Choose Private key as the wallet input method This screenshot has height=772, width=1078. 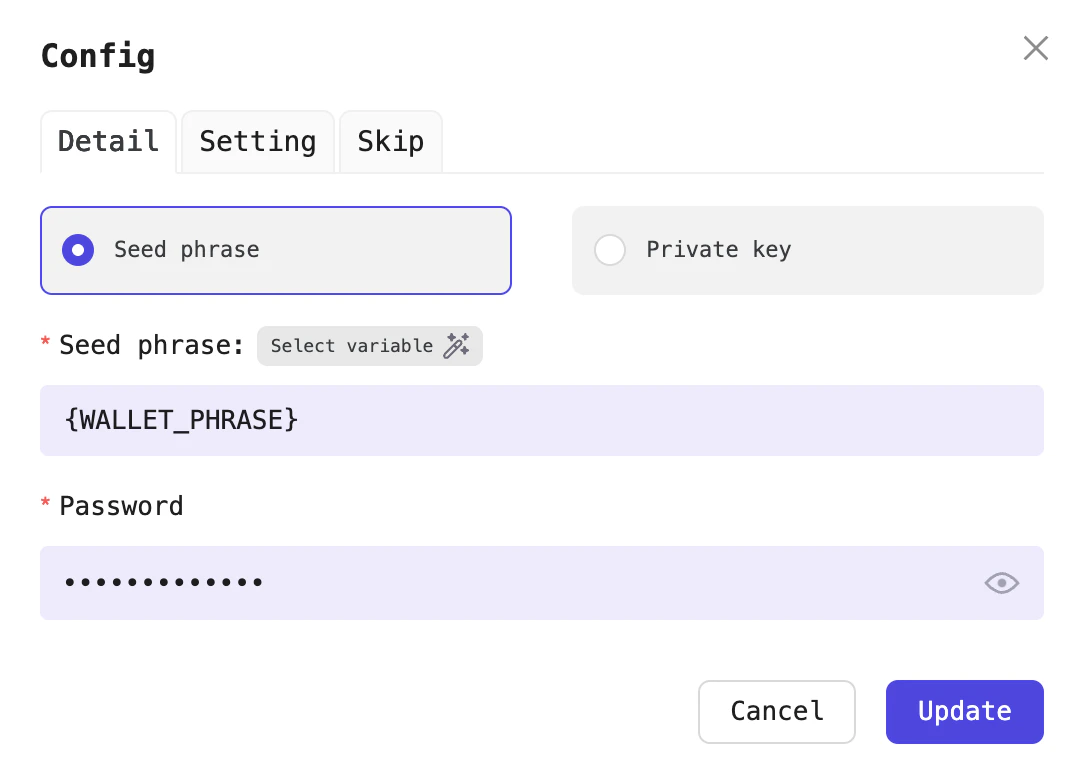tap(808, 250)
